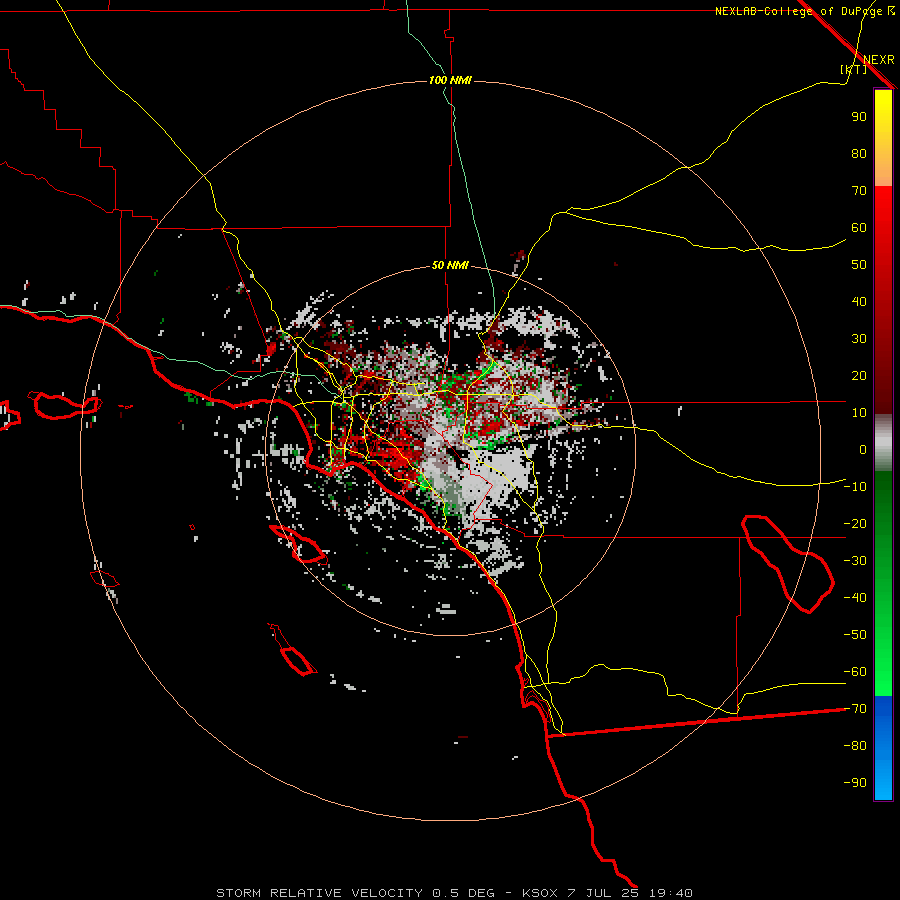Click the [KT] units label

tap(853, 69)
